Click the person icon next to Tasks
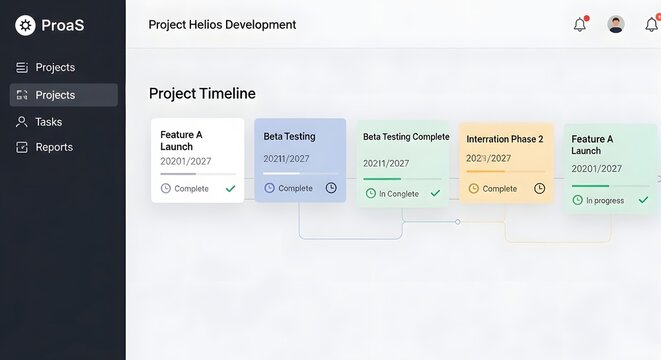 pyautogui.click(x=21, y=122)
